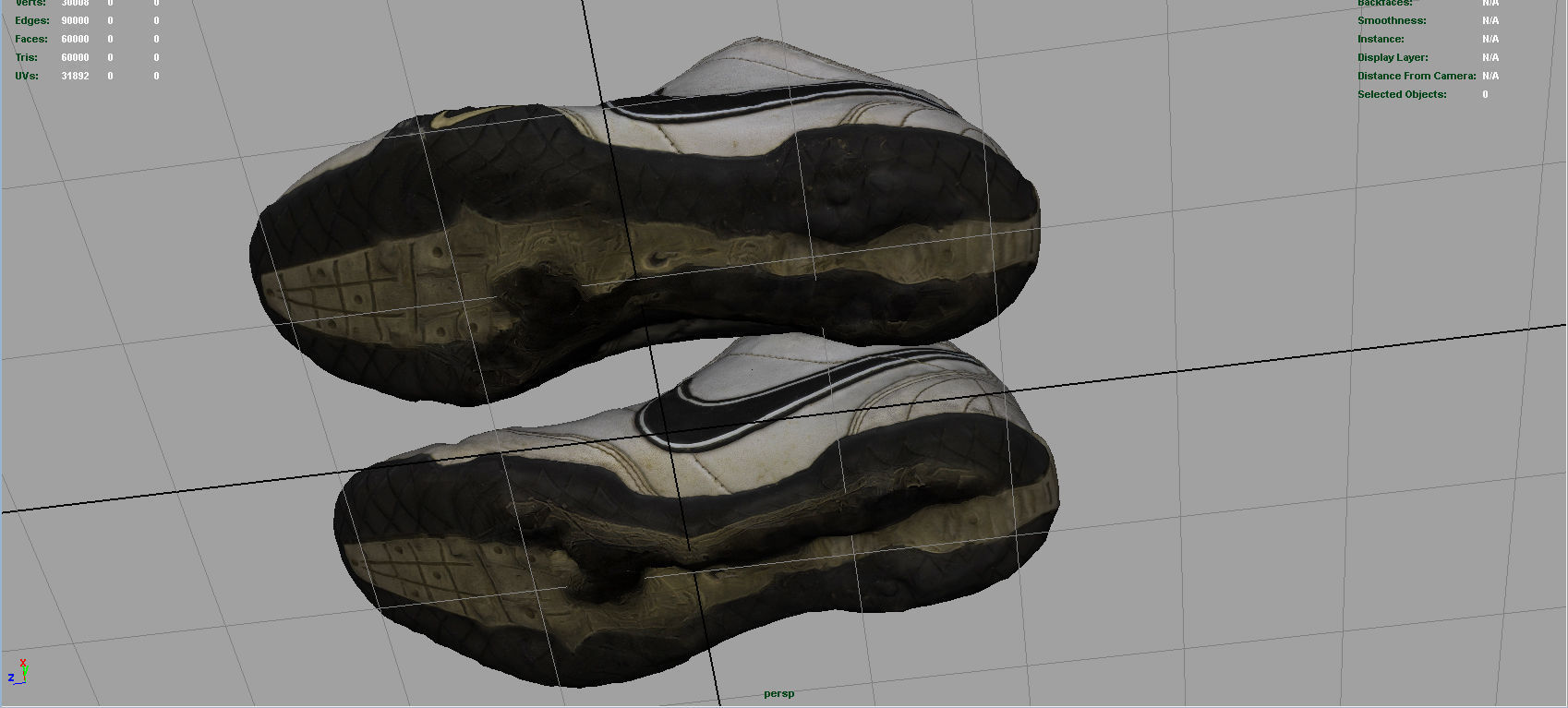Click the 60000 value in Tris row

click(x=76, y=57)
